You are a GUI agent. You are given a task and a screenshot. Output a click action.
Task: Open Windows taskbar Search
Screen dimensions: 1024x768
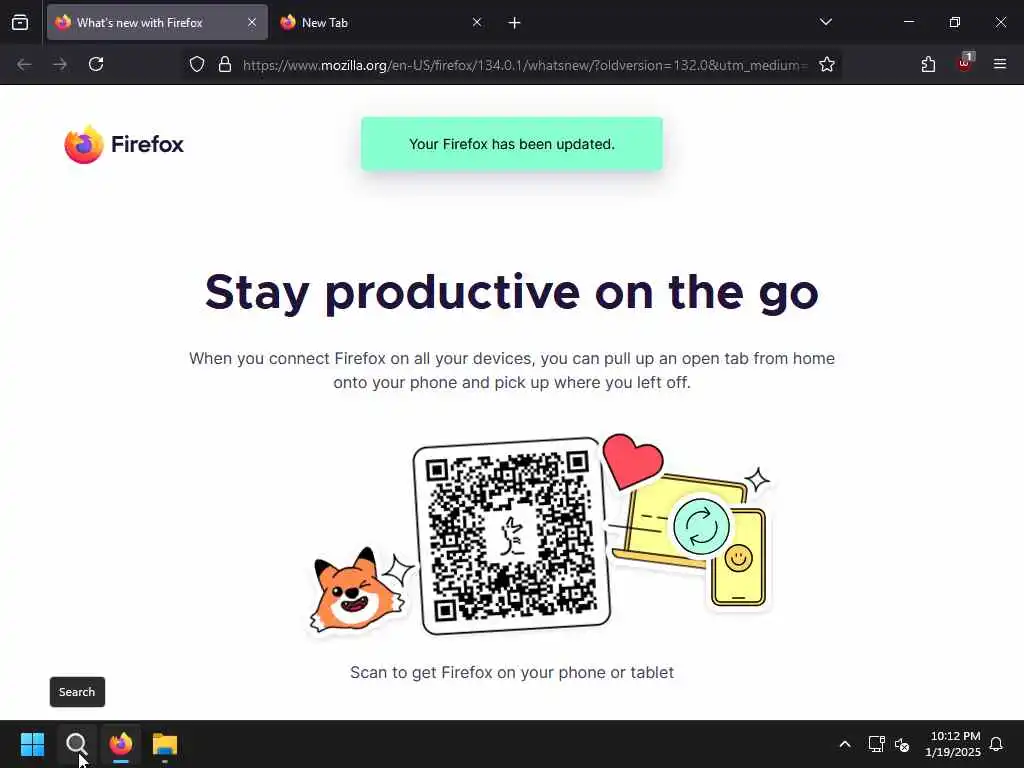coord(76,744)
